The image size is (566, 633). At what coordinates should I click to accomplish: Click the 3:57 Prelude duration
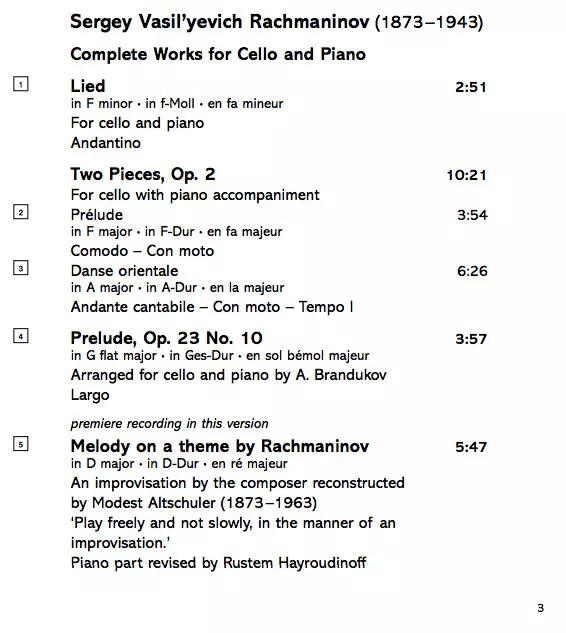coord(471,339)
